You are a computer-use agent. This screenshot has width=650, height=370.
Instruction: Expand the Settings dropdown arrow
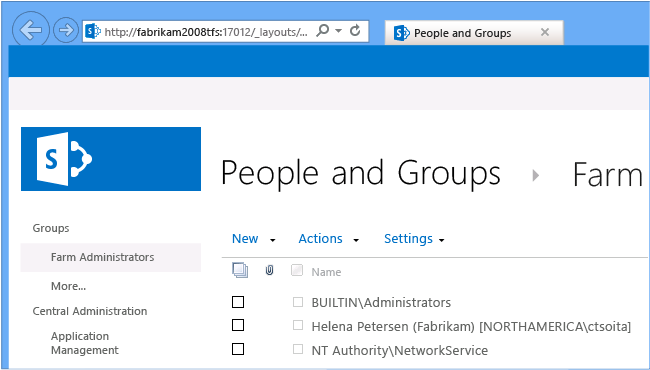tap(441, 240)
